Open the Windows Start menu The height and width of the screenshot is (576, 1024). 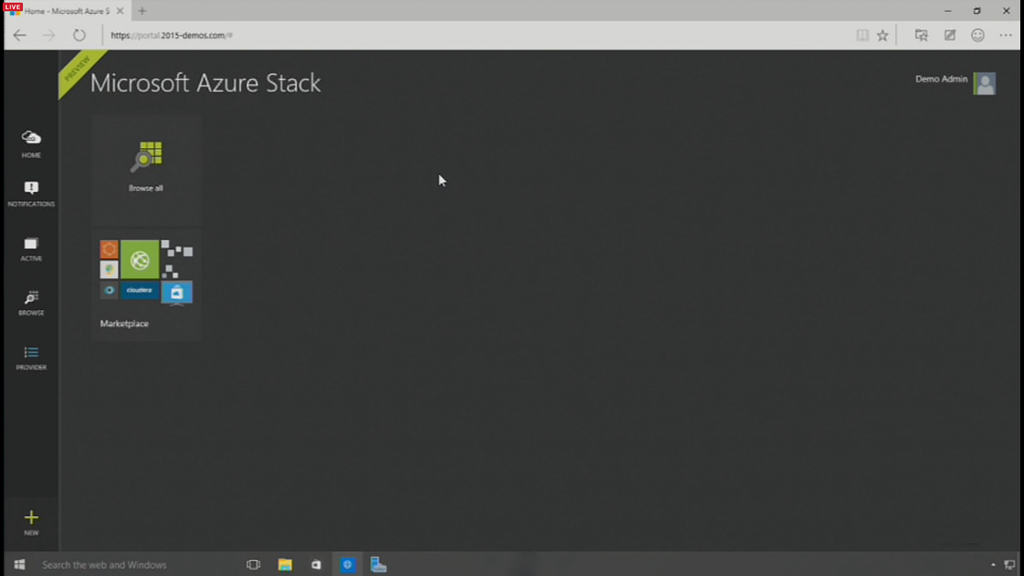coord(20,564)
